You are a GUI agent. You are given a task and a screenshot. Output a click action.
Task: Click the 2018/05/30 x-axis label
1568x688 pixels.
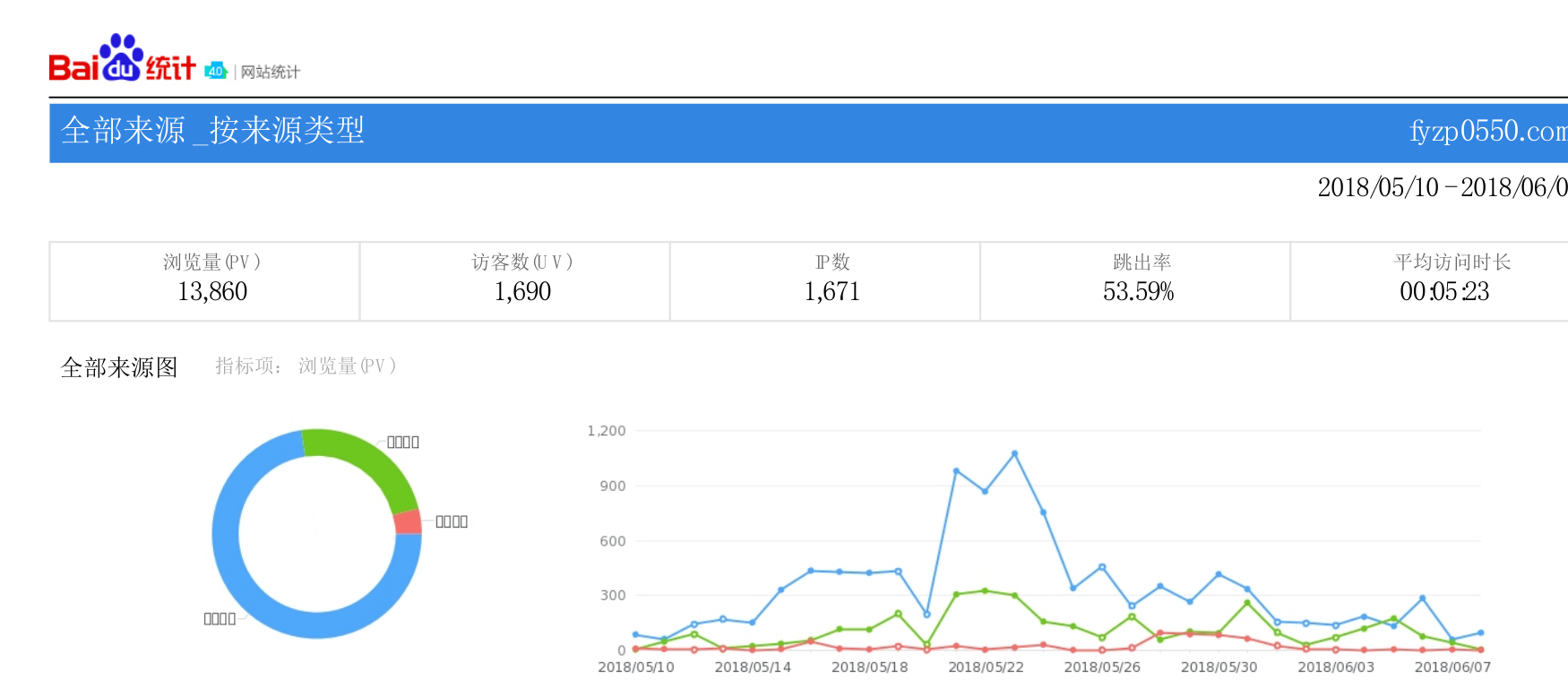(x=1219, y=666)
